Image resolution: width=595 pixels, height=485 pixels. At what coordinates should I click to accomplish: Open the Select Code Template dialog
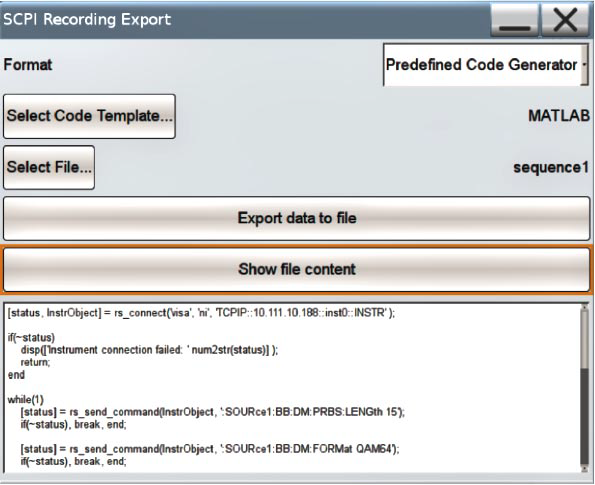(90, 116)
